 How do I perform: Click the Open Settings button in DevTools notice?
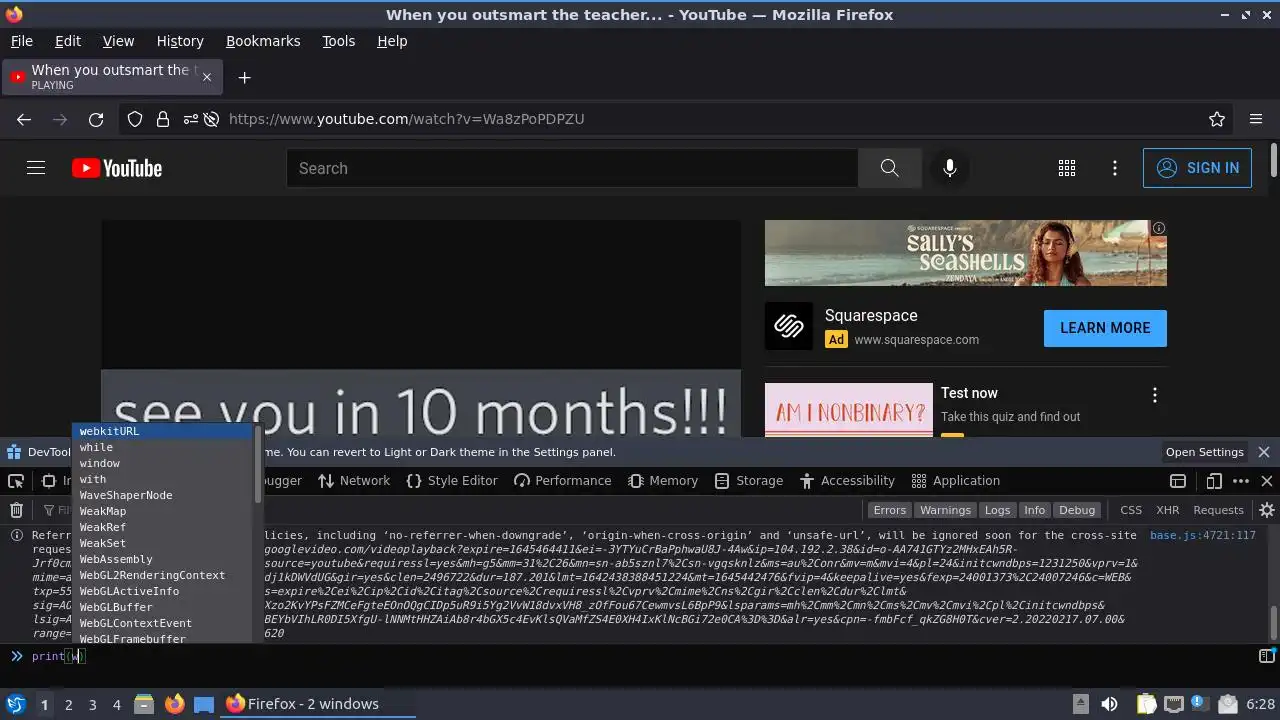pos(1204,452)
